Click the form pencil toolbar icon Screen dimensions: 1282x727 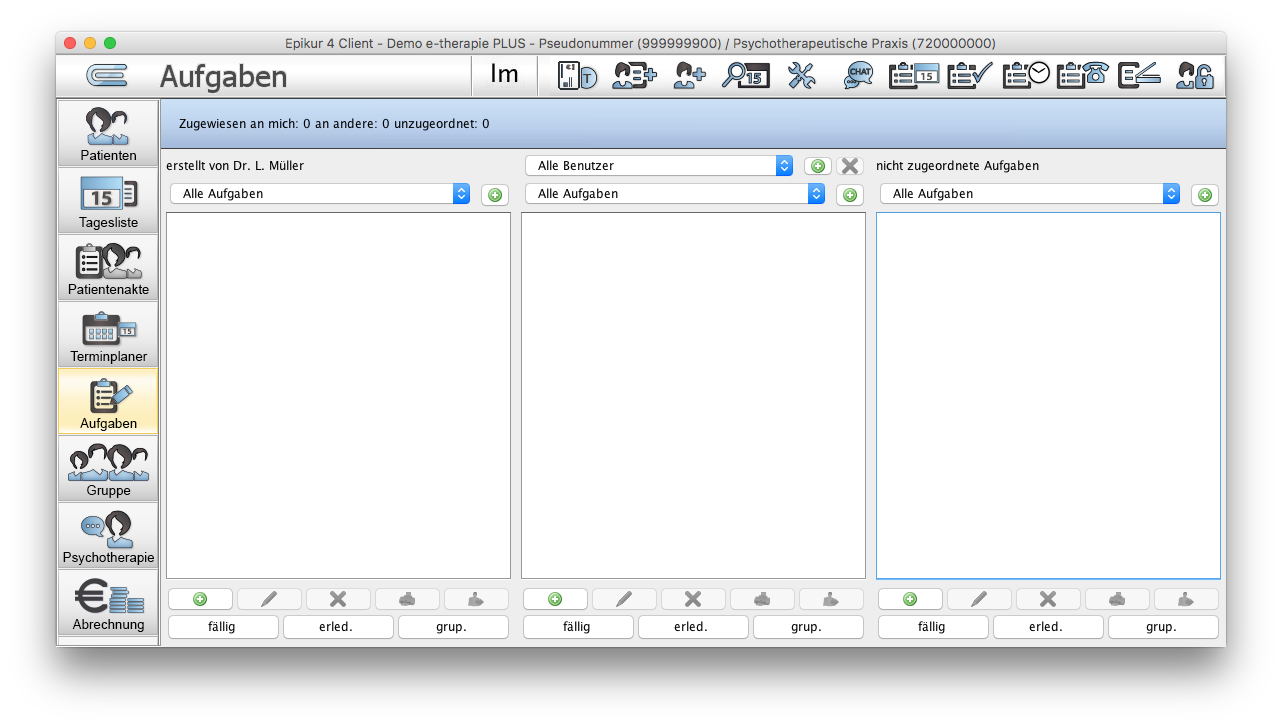coord(1138,76)
